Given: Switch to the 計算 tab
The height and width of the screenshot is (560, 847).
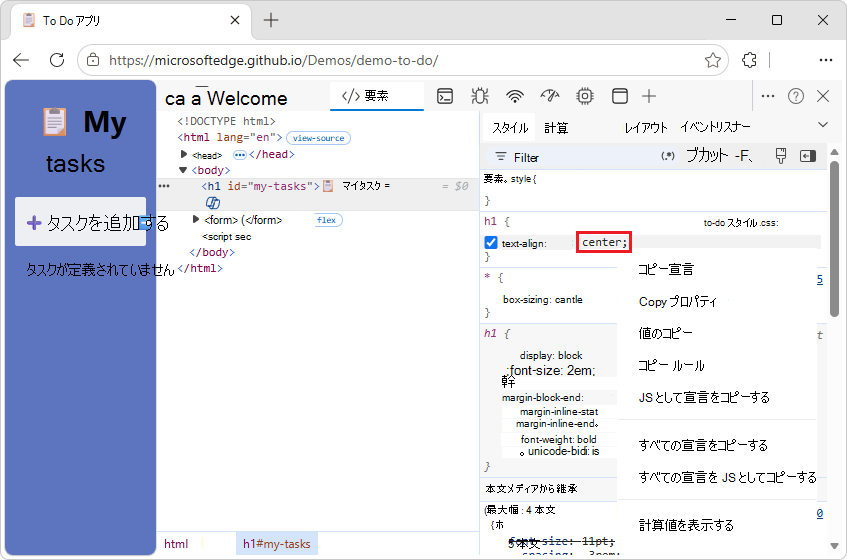Looking at the screenshot, I should 556,128.
